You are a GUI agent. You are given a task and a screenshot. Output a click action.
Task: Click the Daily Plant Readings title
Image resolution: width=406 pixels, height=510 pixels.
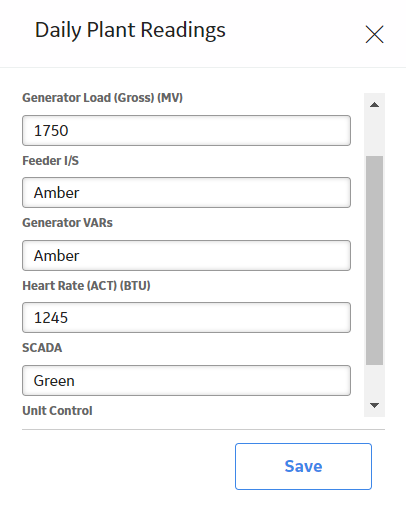tap(130, 30)
